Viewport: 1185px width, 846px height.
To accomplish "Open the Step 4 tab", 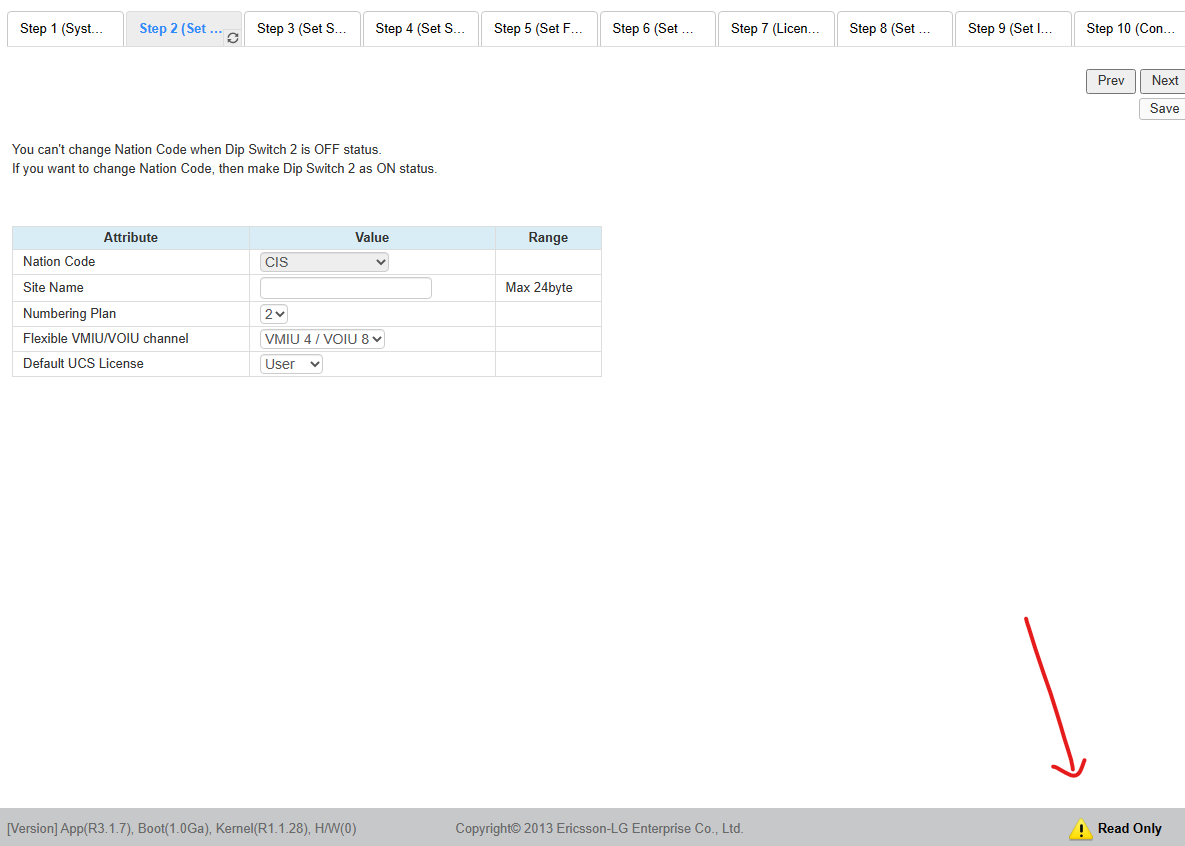I will click(420, 29).
